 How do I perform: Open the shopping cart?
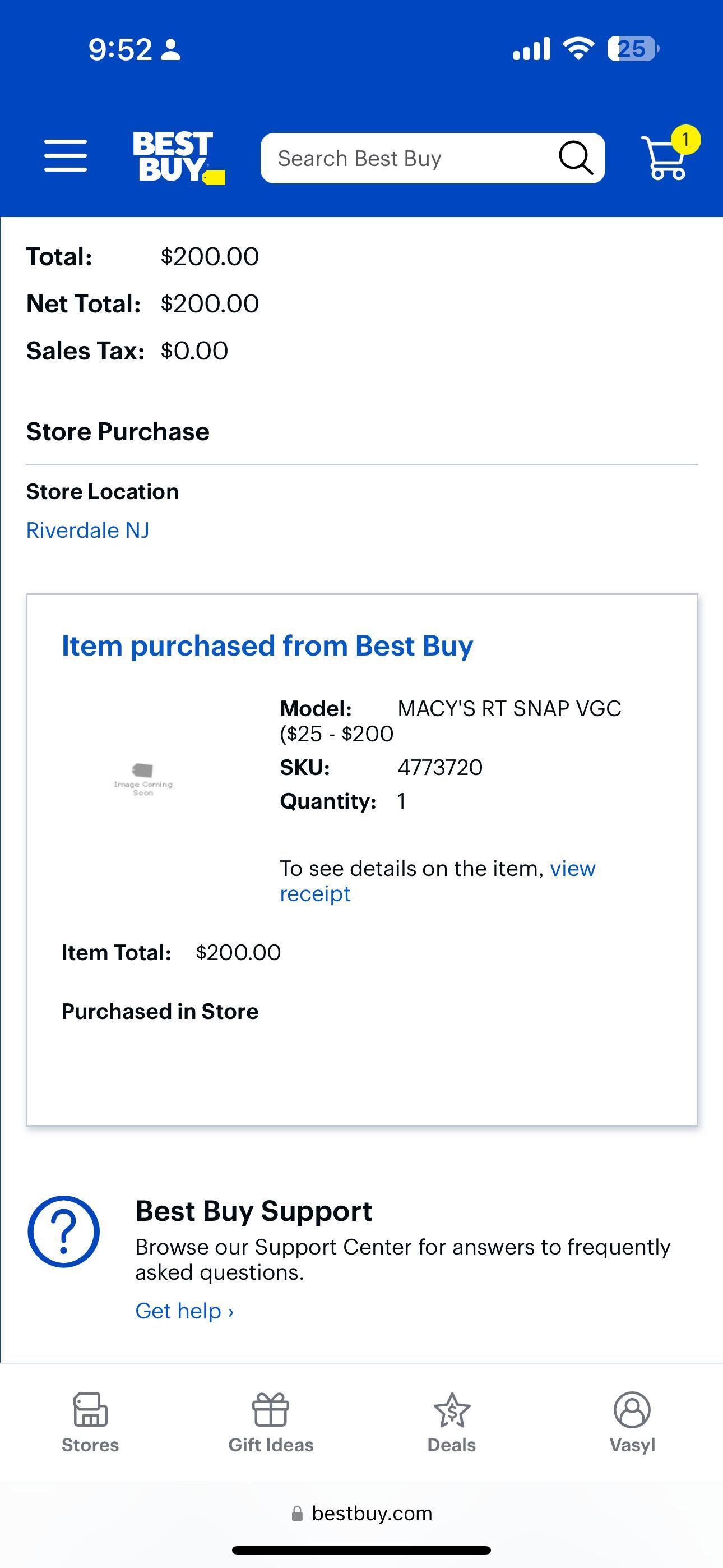coord(666,157)
